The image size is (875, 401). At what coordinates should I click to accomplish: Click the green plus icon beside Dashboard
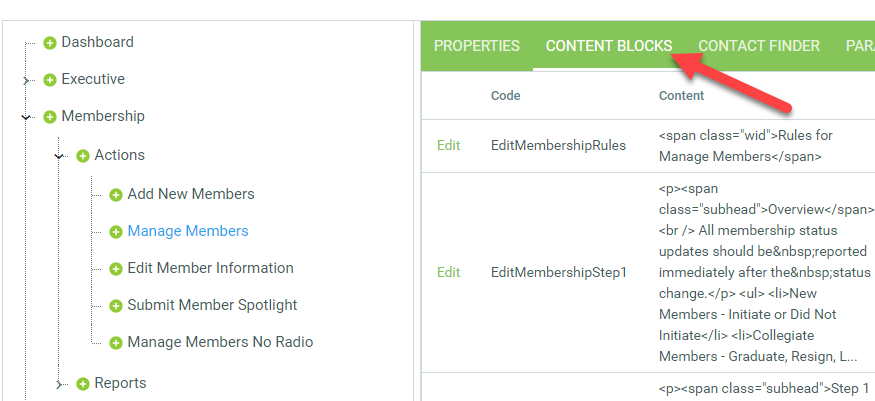tap(50, 43)
